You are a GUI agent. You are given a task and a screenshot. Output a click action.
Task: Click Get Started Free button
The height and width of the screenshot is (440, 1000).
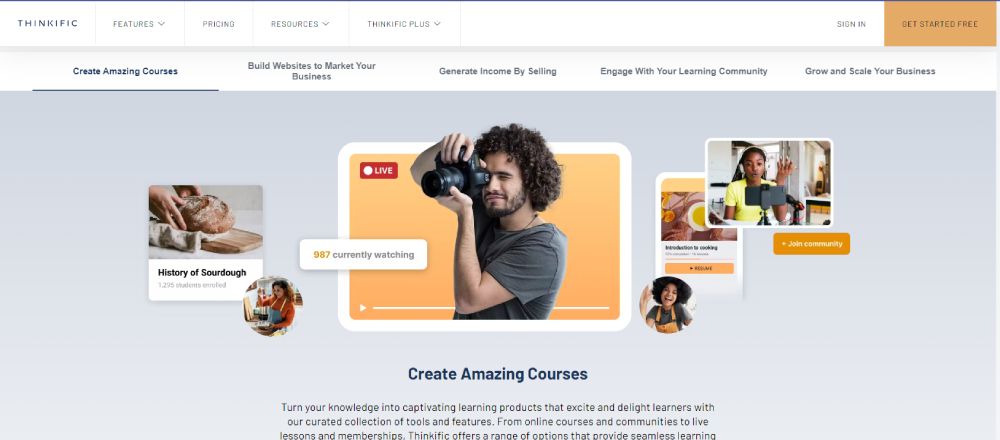pyautogui.click(x=940, y=24)
